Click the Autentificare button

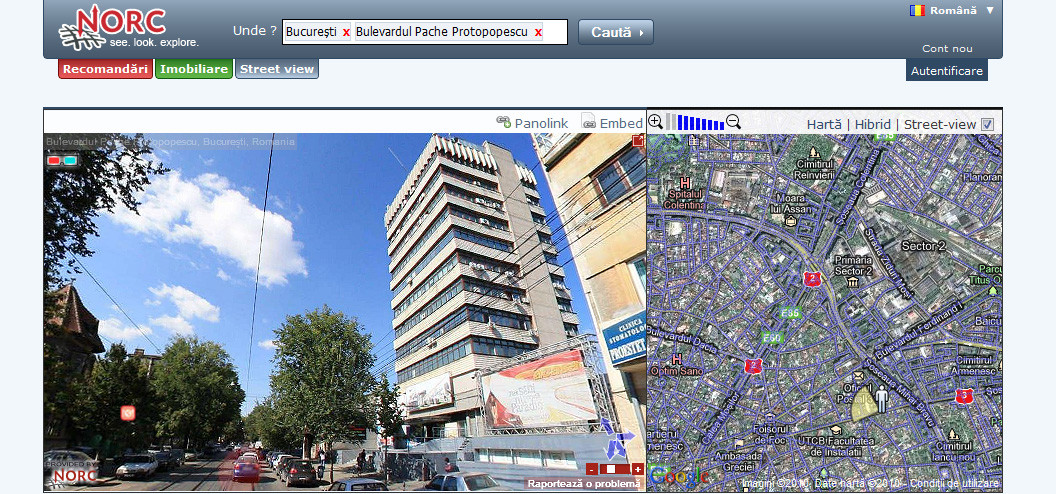(x=946, y=71)
